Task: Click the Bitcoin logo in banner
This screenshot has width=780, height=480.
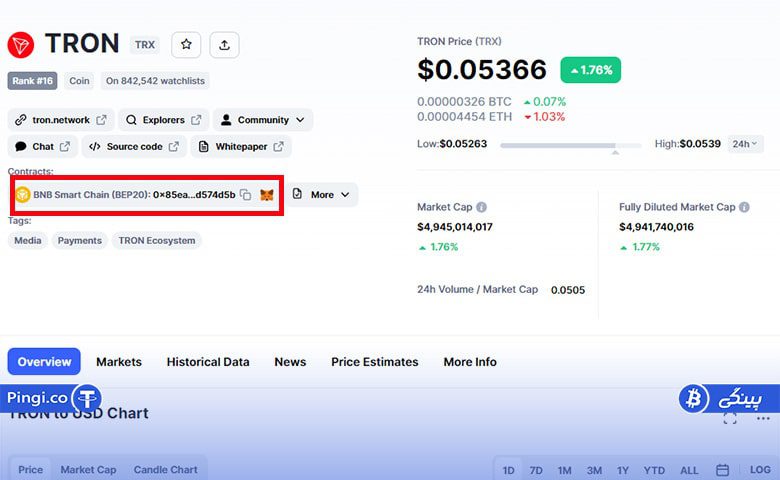Action: [x=693, y=398]
